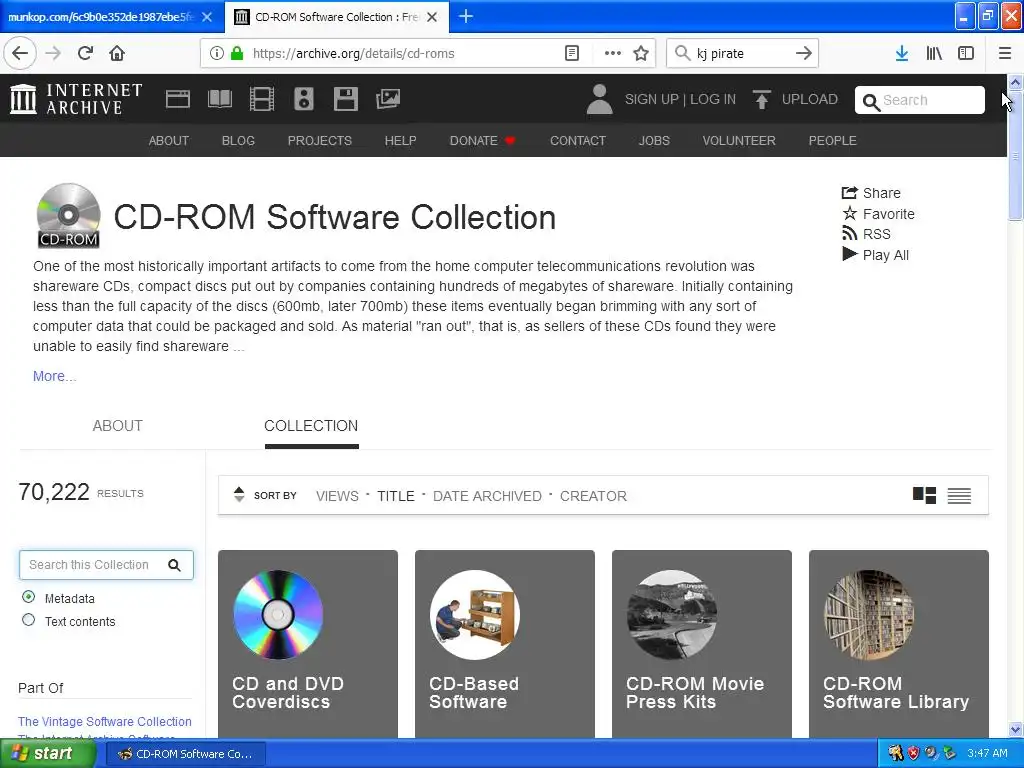
Task: Click the user avatar icon
Action: tap(599, 99)
